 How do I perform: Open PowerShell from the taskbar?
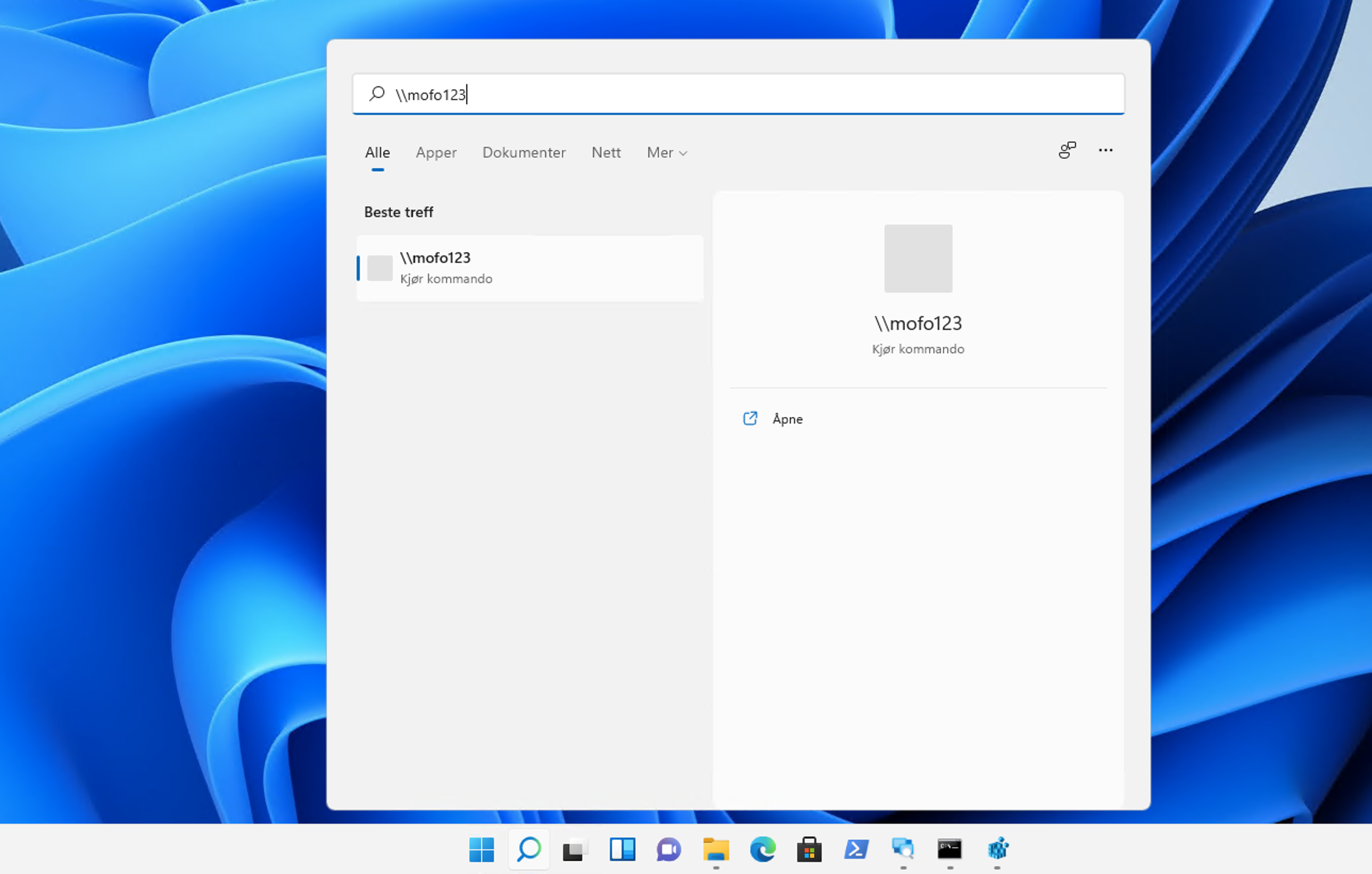tap(856, 850)
